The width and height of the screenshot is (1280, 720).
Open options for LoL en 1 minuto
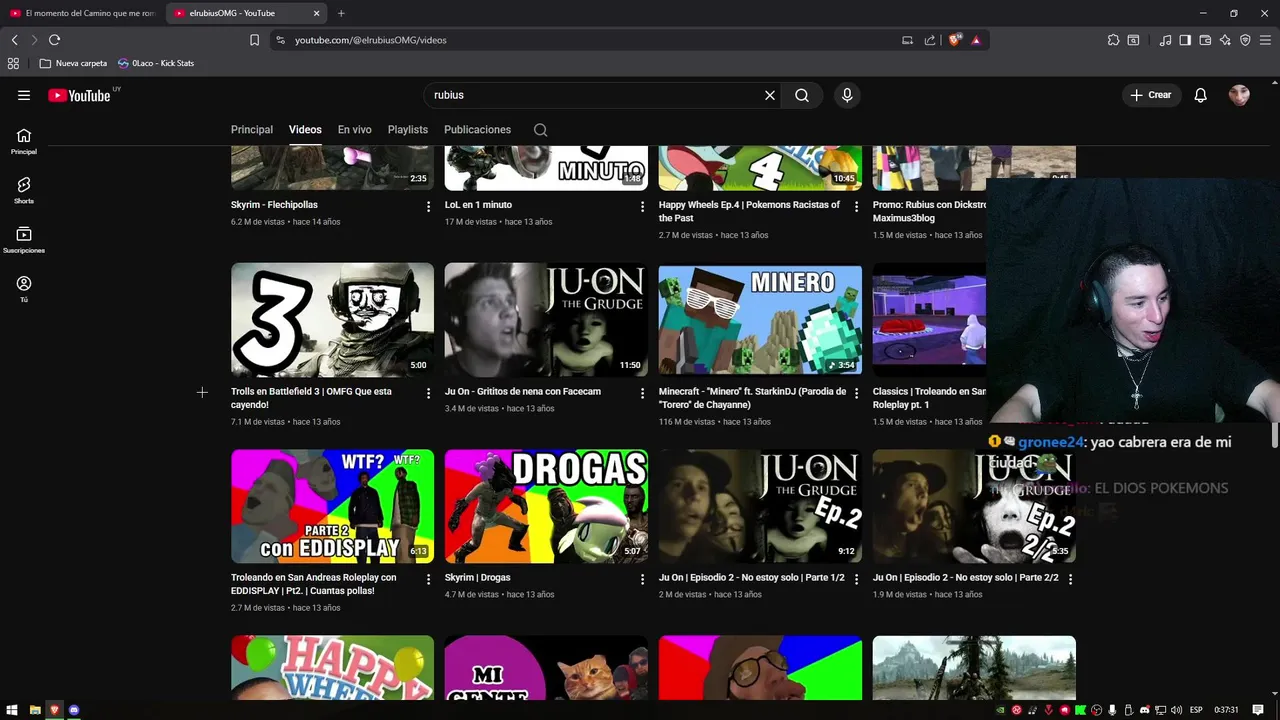click(x=643, y=206)
